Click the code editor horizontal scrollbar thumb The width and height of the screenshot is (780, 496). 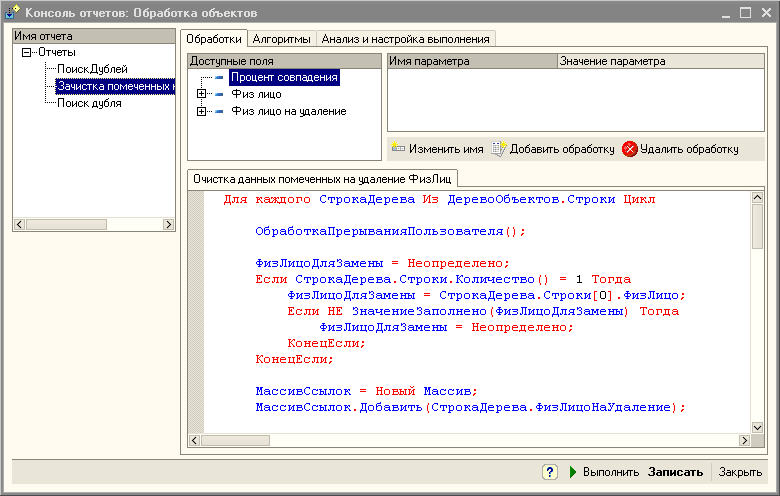(235, 440)
